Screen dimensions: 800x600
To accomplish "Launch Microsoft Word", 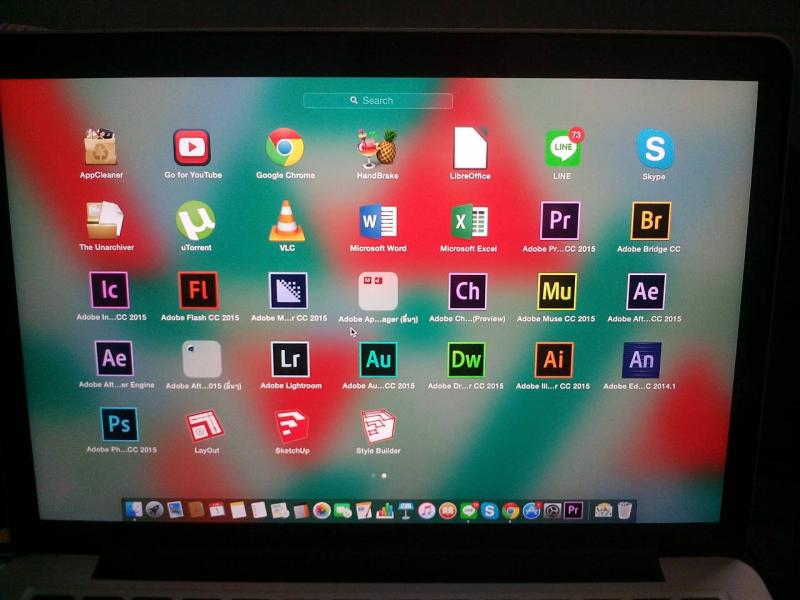I will coord(378,221).
